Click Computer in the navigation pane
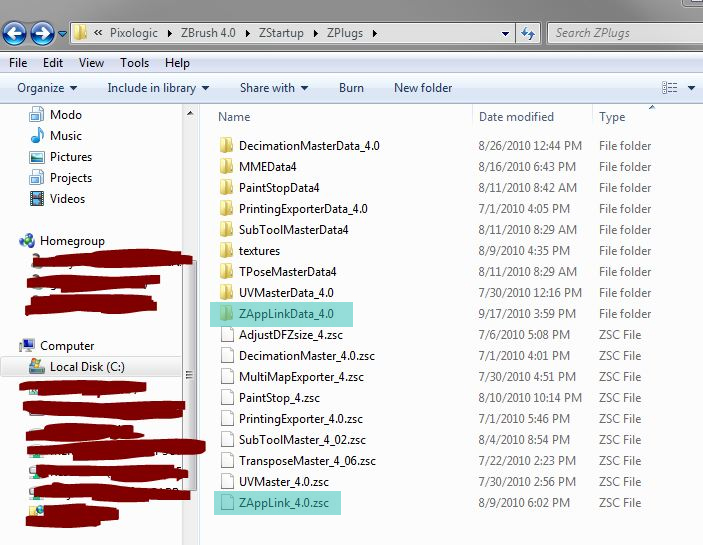Screen dimensions: 703x545 56,346
